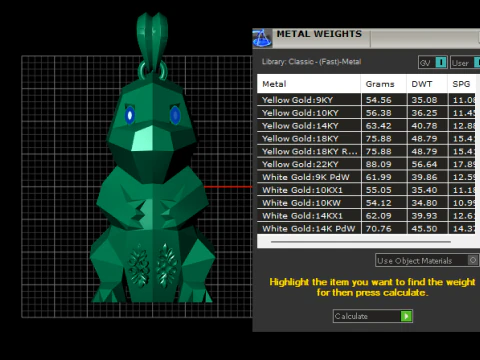Click the 88.09 grams value
This screenshot has height=360, width=480.
point(379,164)
